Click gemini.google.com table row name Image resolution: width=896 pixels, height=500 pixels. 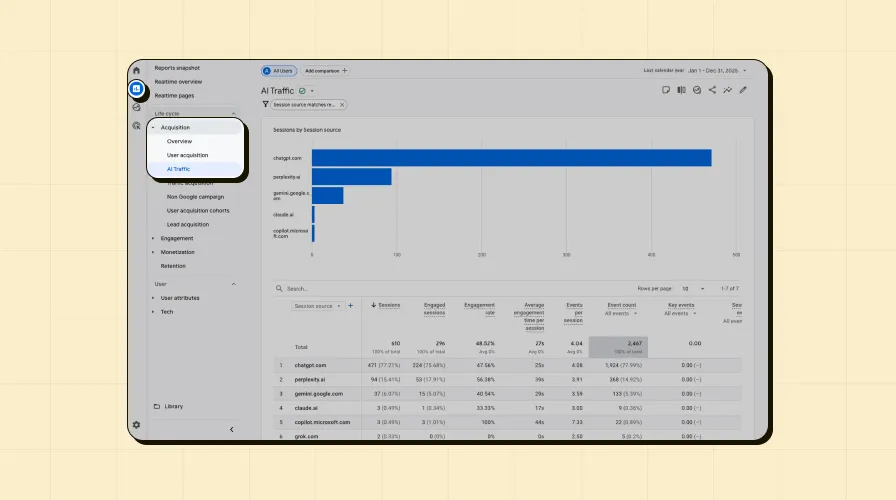coord(319,394)
